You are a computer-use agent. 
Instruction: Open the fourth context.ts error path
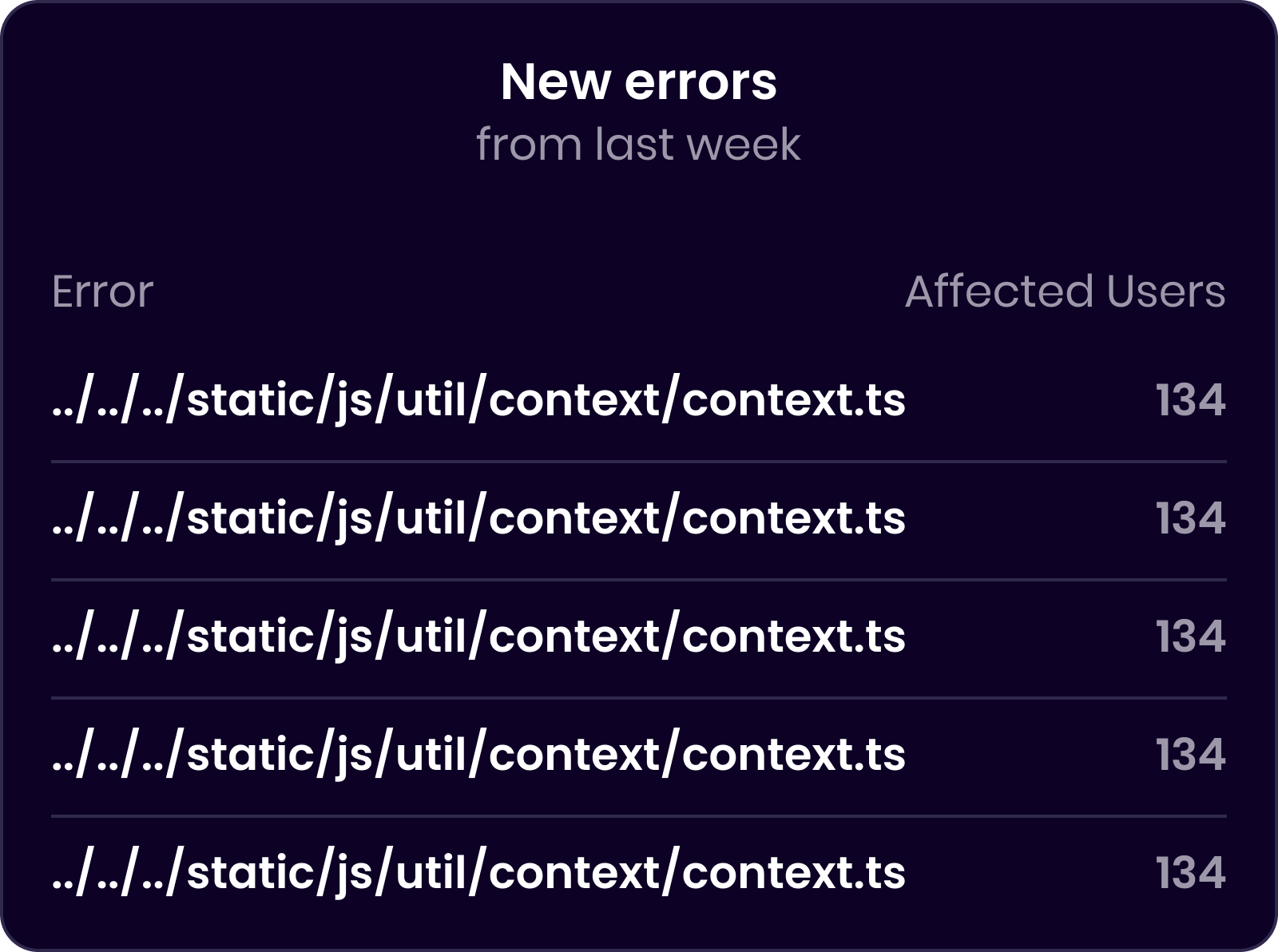coord(478,755)
